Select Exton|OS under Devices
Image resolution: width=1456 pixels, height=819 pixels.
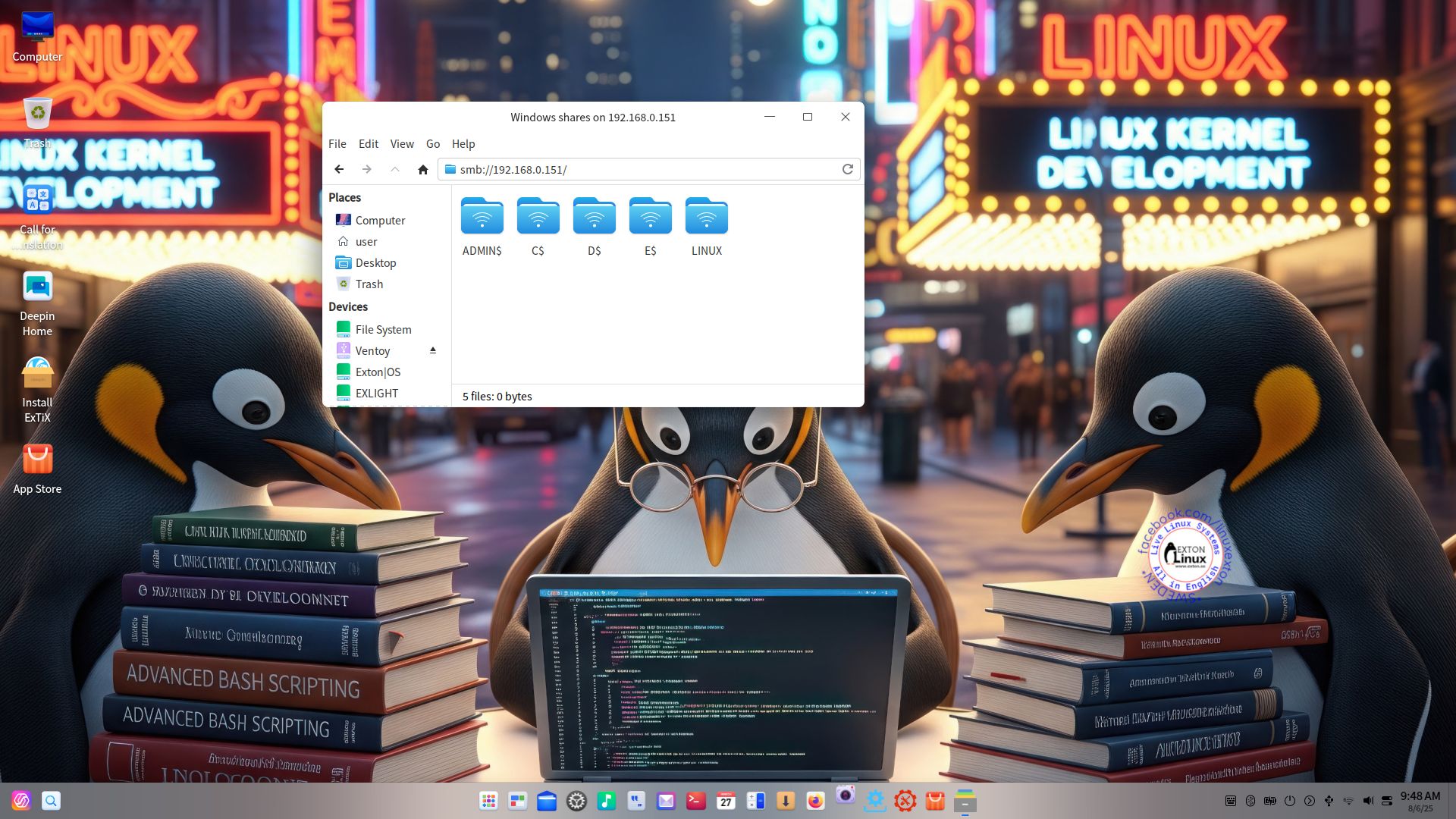coord(387,372)
